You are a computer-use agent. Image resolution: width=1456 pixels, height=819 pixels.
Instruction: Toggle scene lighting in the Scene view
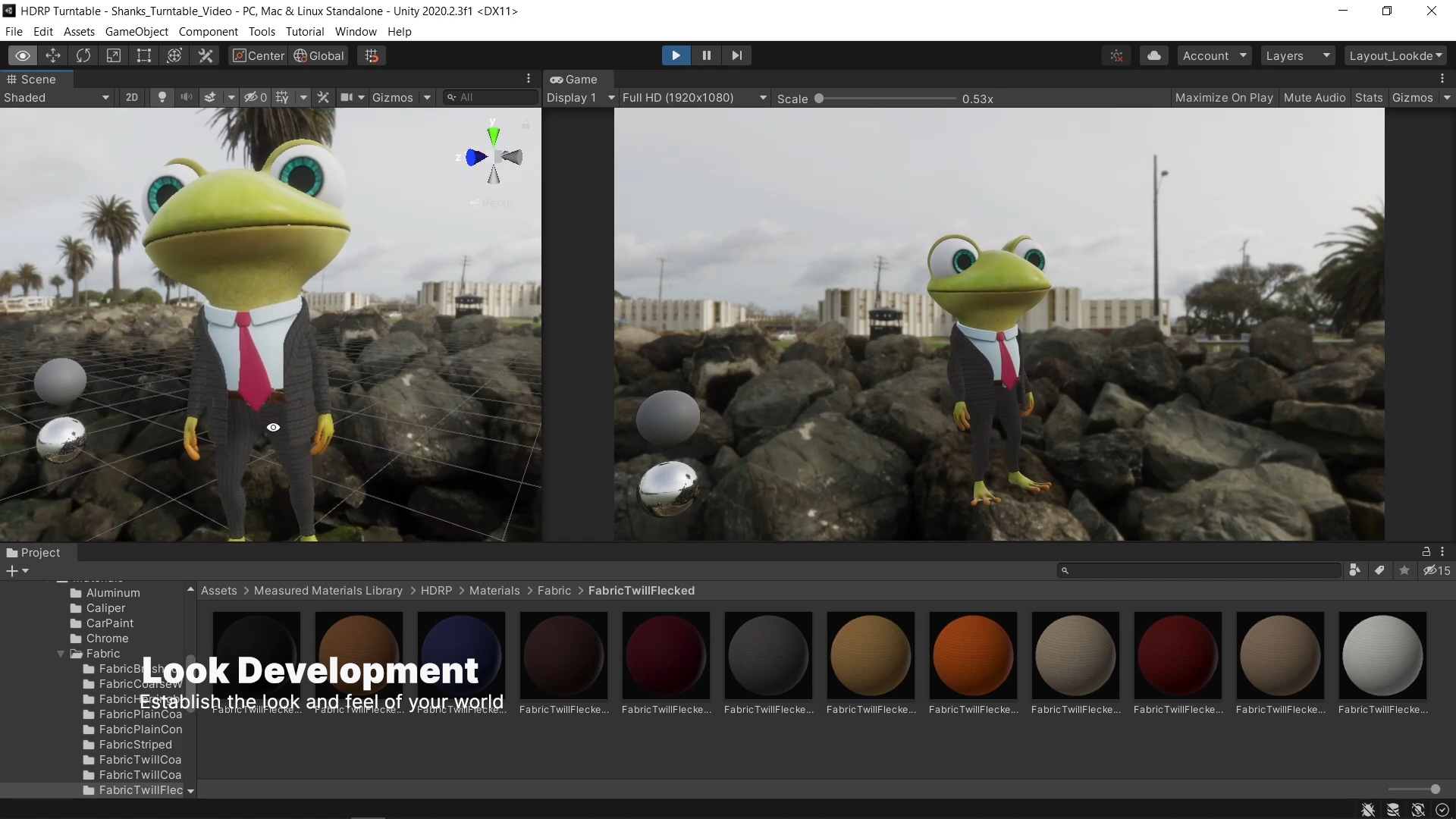point(162,97)
